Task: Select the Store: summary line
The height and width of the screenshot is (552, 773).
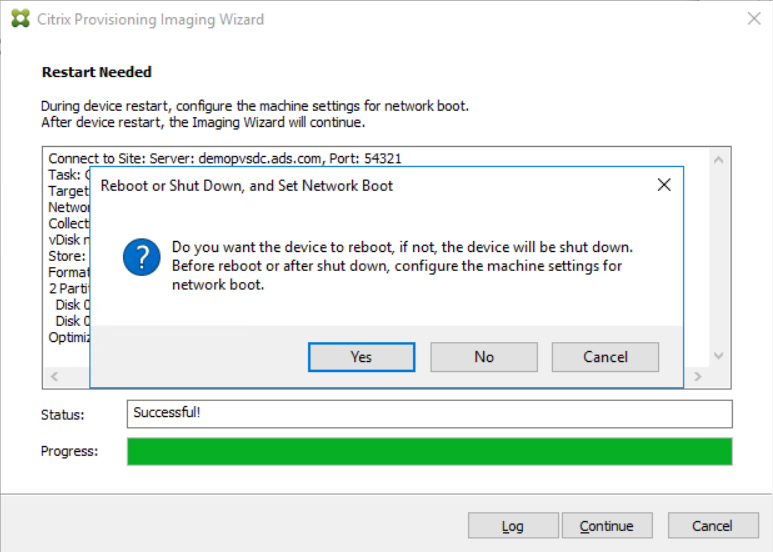Action: point(68,256)
